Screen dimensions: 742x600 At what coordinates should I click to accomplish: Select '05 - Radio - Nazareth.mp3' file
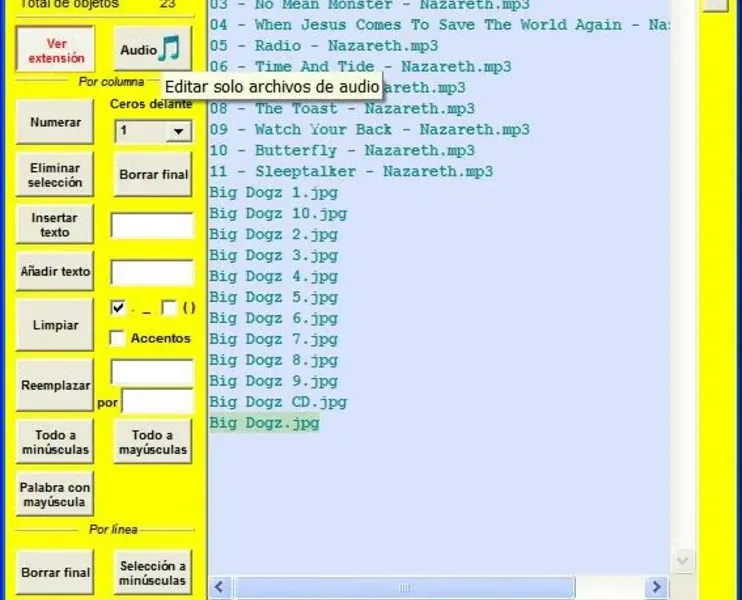pyautogui.click(x=324, y=46)
